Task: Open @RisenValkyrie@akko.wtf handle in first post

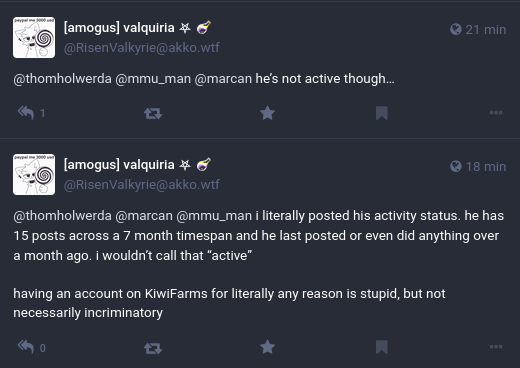Action: 142,48
